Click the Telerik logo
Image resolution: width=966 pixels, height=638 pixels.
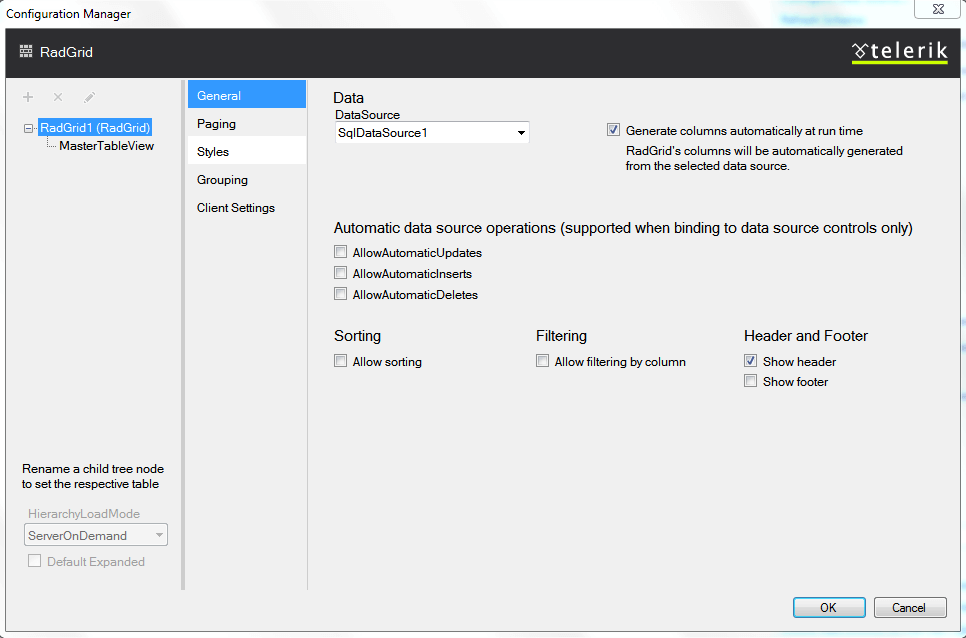(x=899, y=52)
